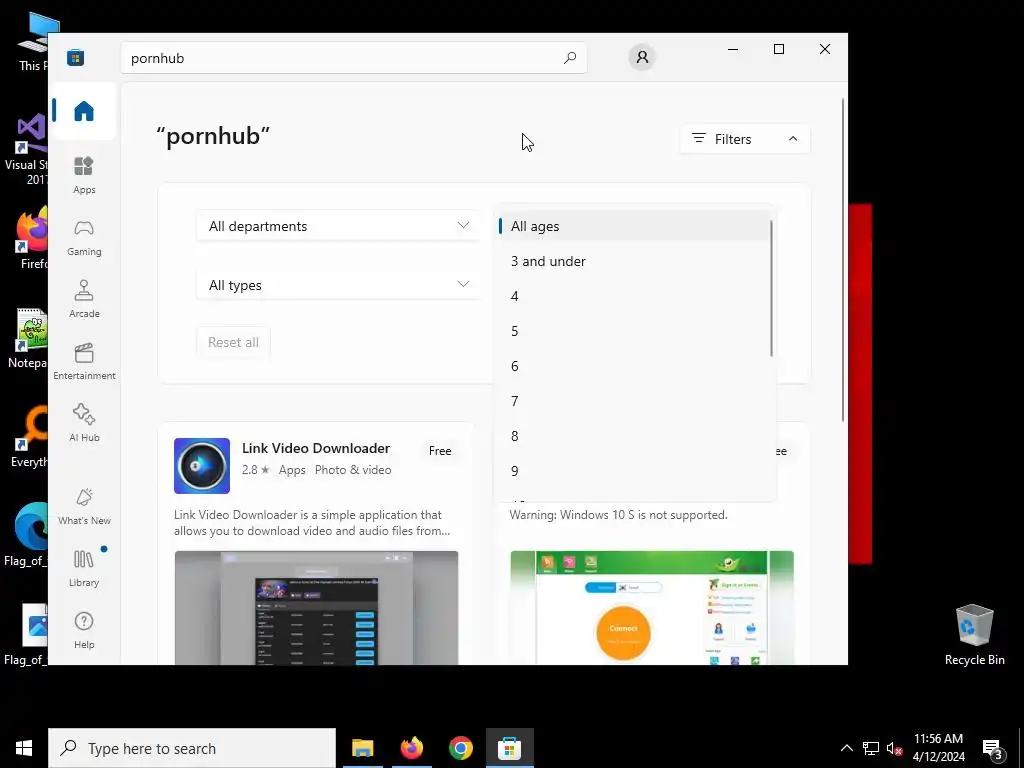Click the store search input field
The image size is (1024, 768).
tap(353, 58)
